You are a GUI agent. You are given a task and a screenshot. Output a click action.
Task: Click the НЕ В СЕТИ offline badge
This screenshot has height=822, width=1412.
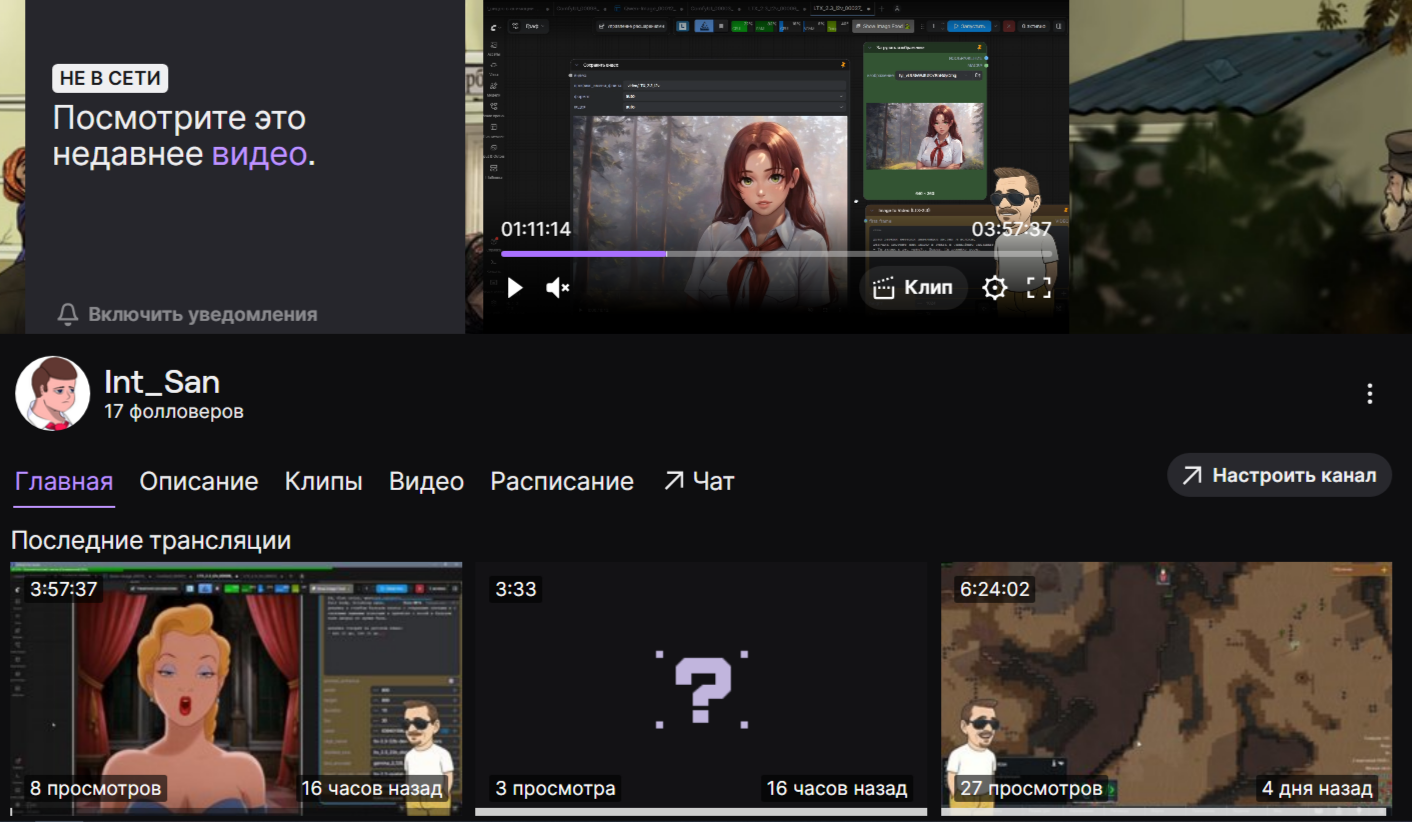click(110, 78)
